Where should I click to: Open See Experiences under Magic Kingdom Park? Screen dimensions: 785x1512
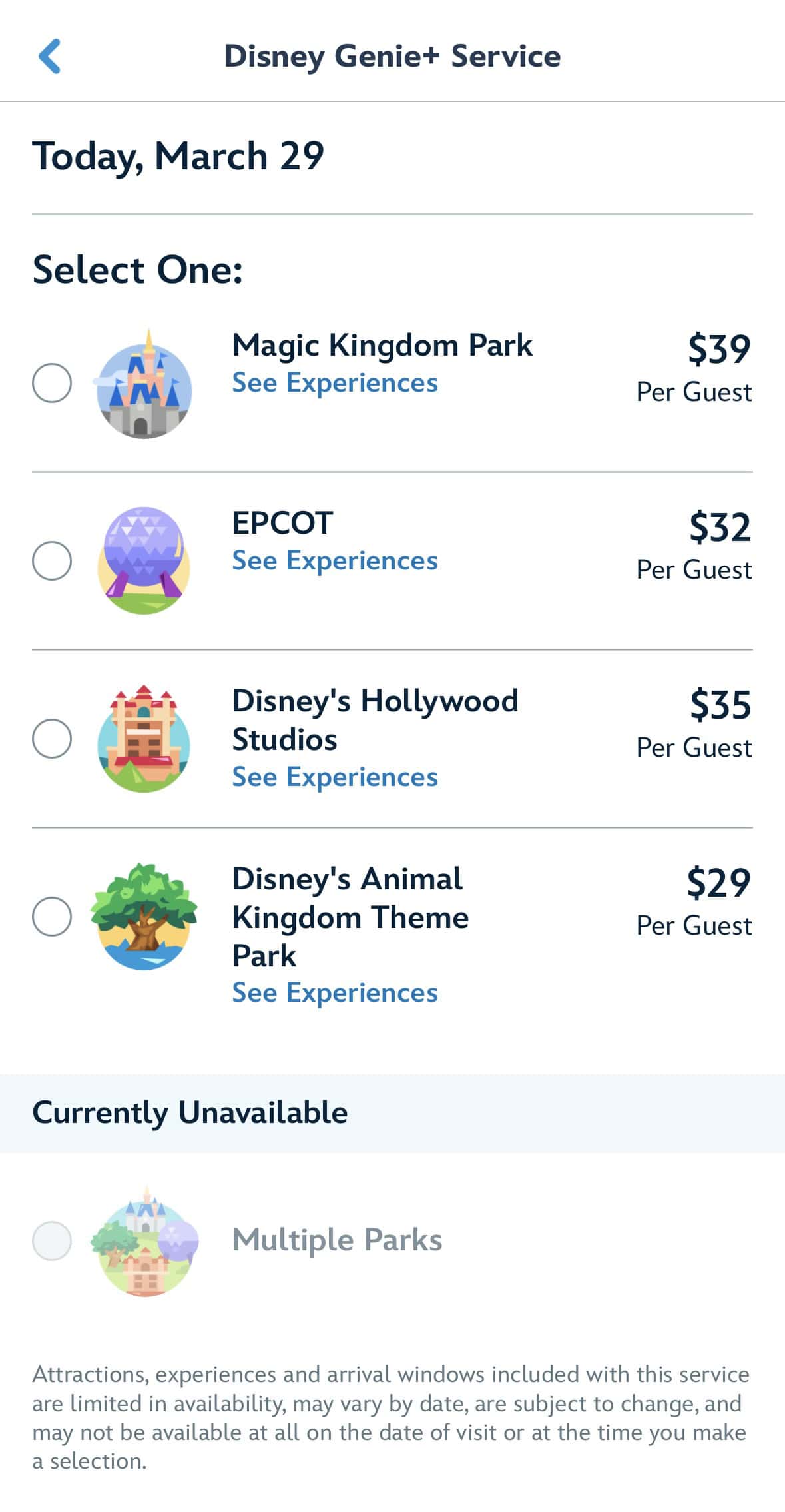334,383
